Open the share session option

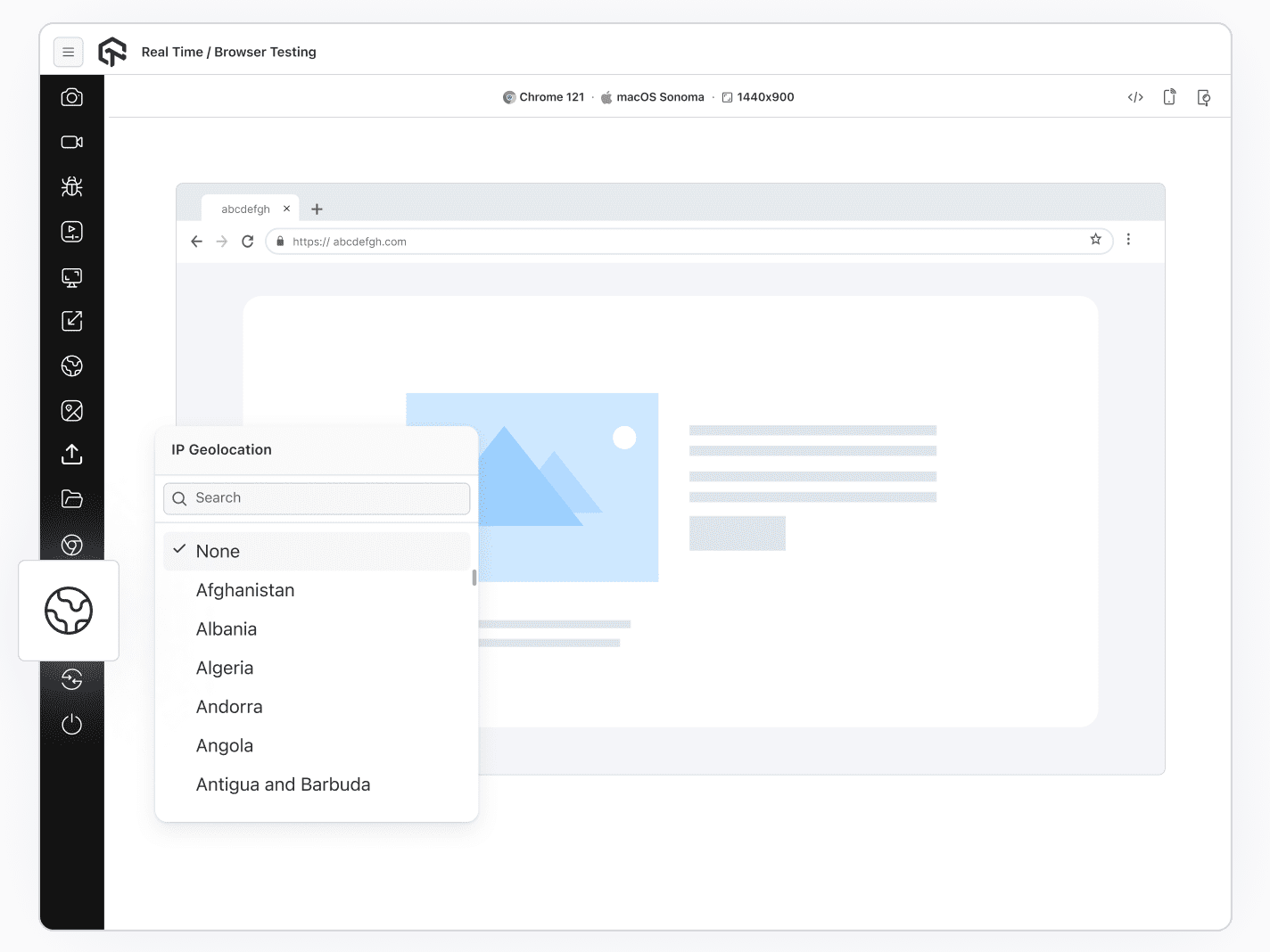tap(71, 321)
